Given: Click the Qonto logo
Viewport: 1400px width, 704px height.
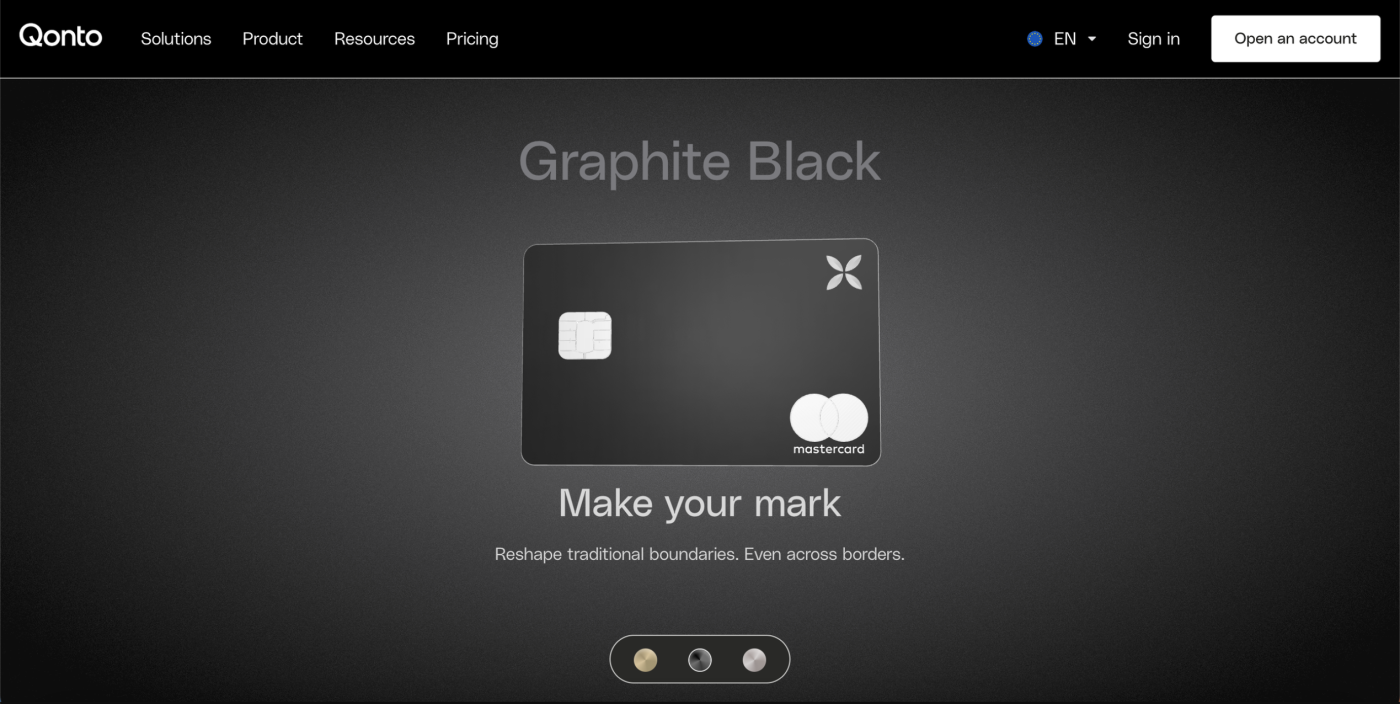Looking at the screenshot, I should point(61,37).
